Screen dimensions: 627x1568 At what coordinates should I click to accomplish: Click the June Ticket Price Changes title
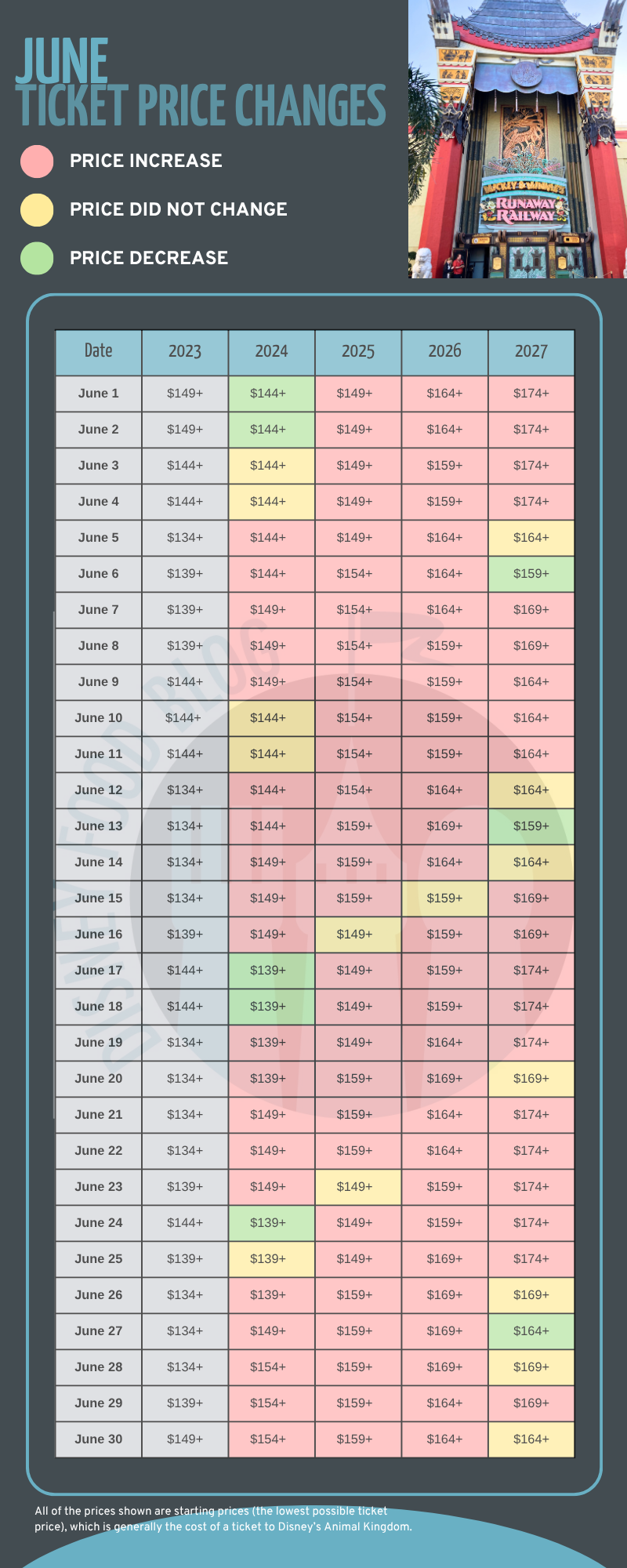201,85
